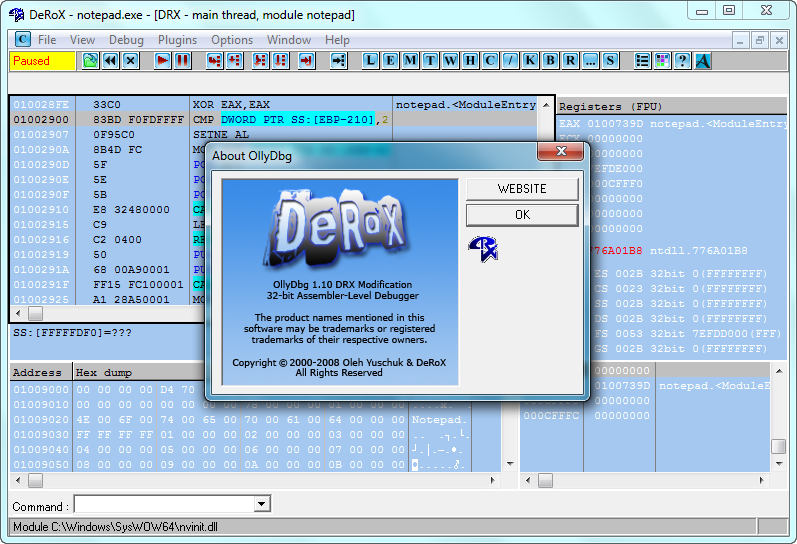Open the View menu
The height and width of the screenshot is (544, 797).
coord(82,40)
